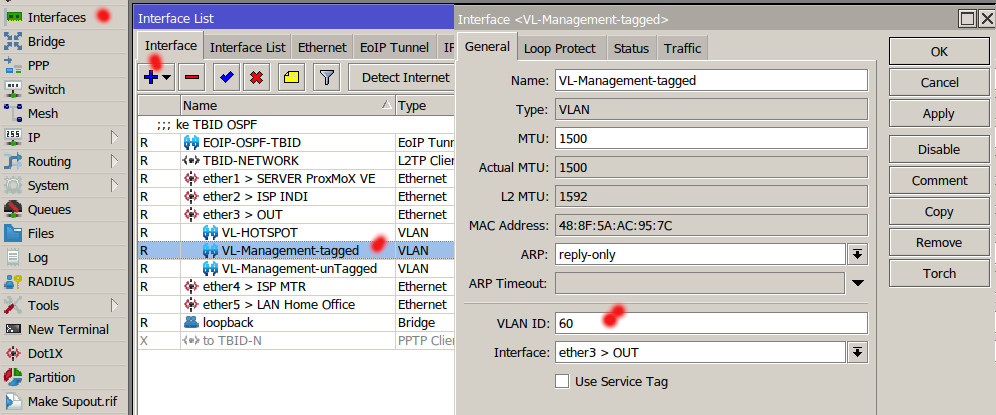Open Interfaces in the sidebar menu
996x415 pixels.
coord(56,17)
